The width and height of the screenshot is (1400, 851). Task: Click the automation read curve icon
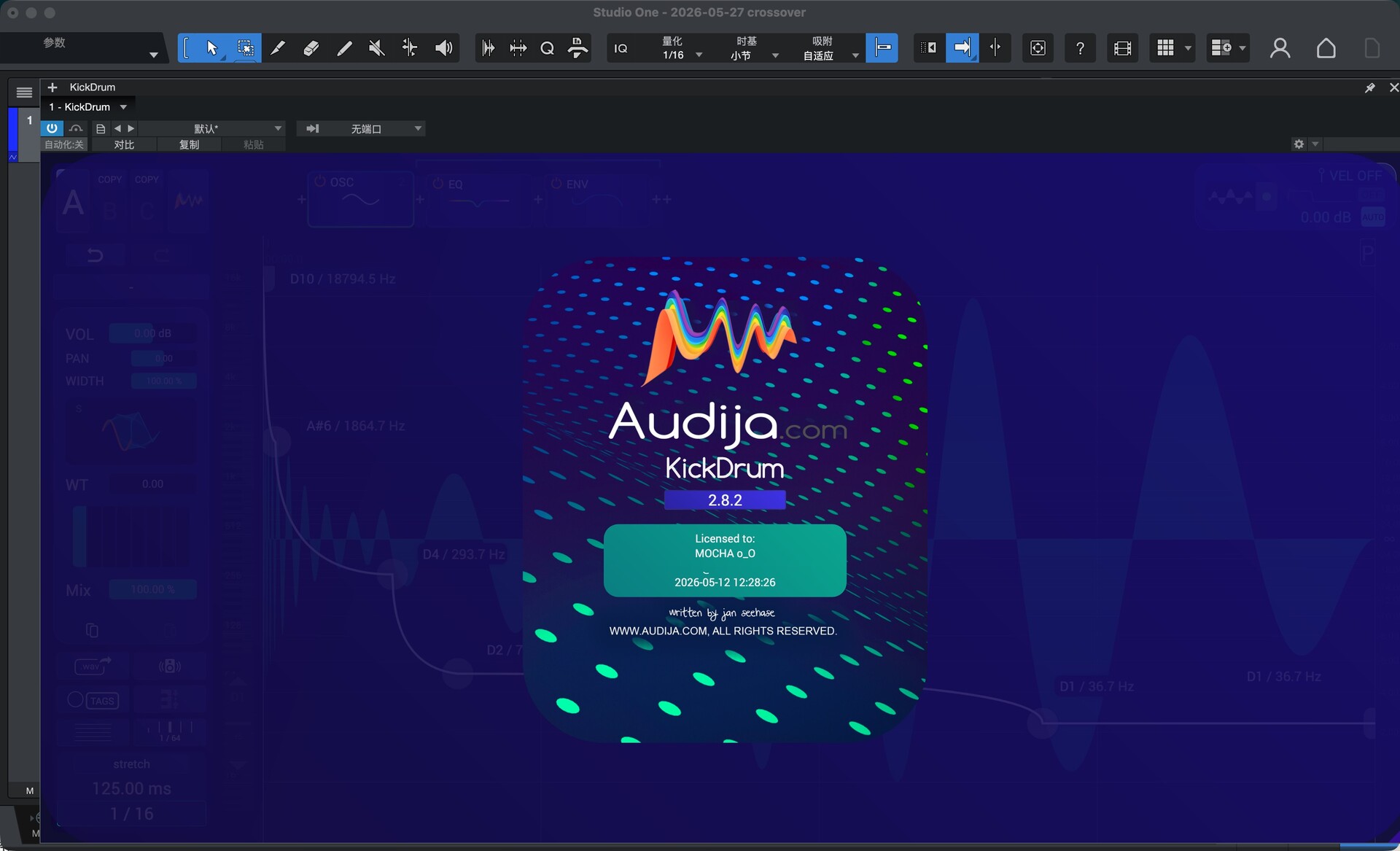76,128
